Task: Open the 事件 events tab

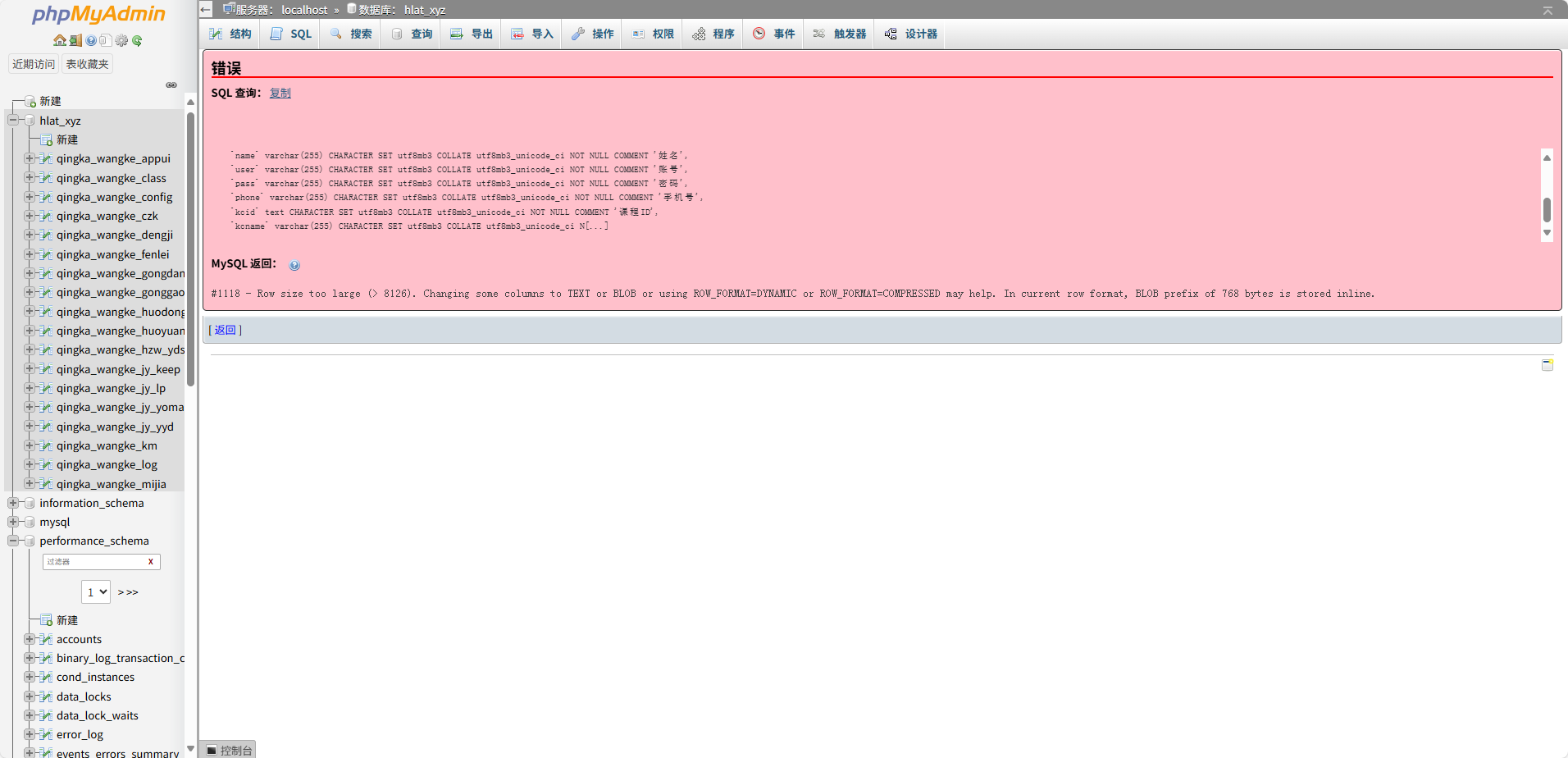Action: click(774, 34)
